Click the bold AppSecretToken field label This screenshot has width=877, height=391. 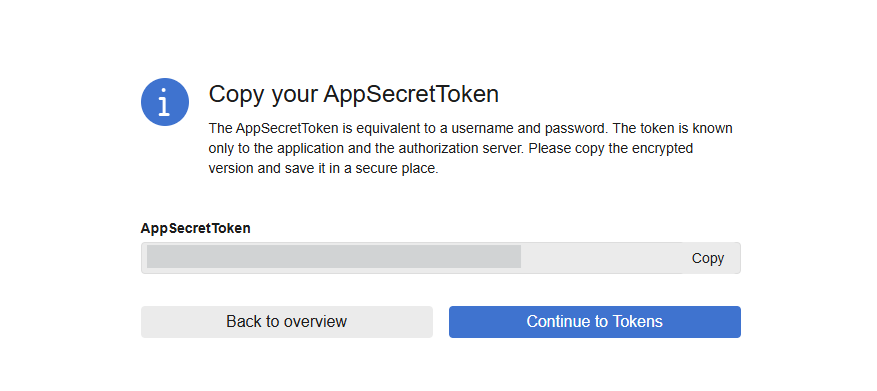coord(196,228)
